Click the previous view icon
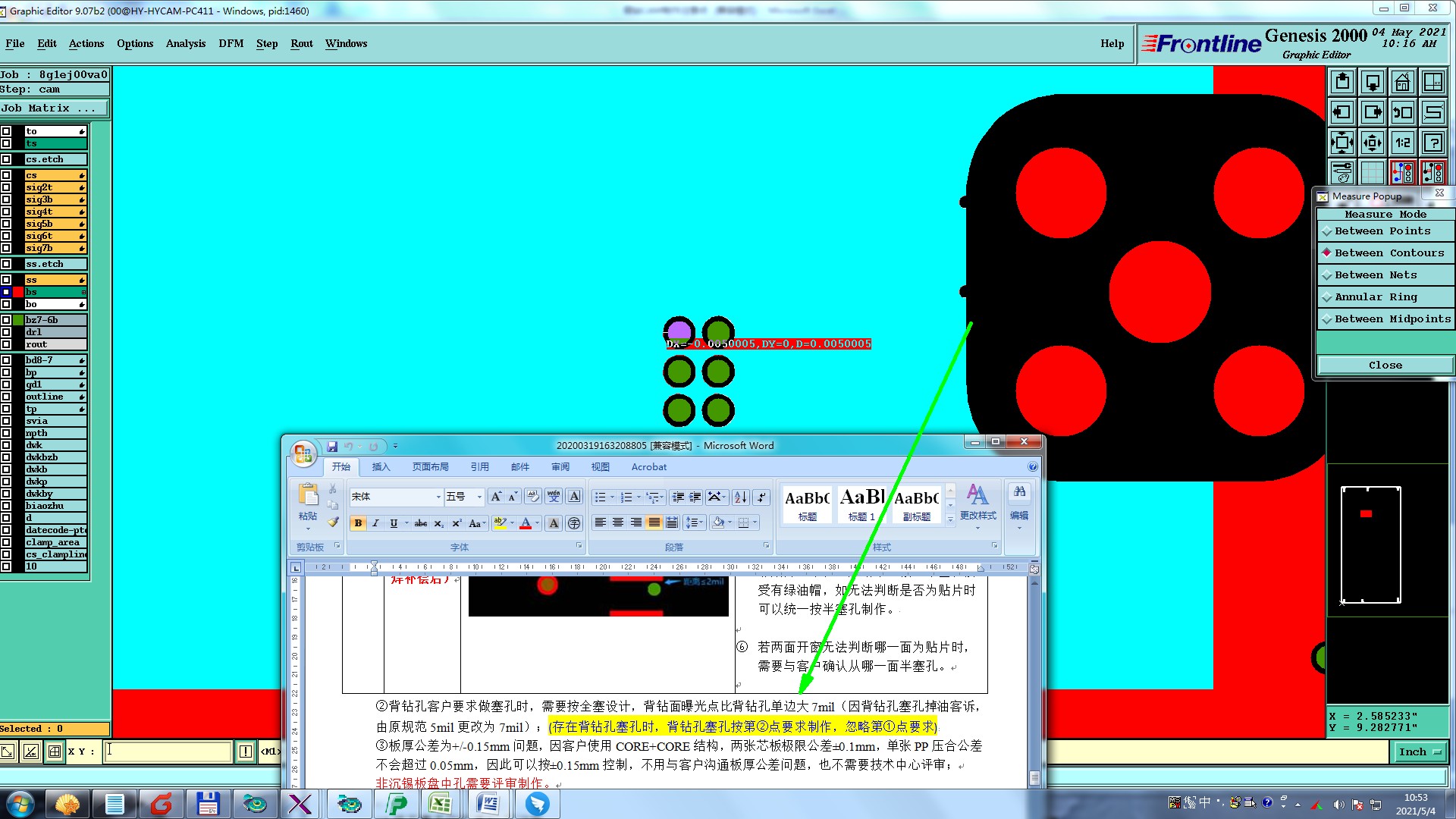This screenshot has width=1456, height=819. [x=1402, y=112]
